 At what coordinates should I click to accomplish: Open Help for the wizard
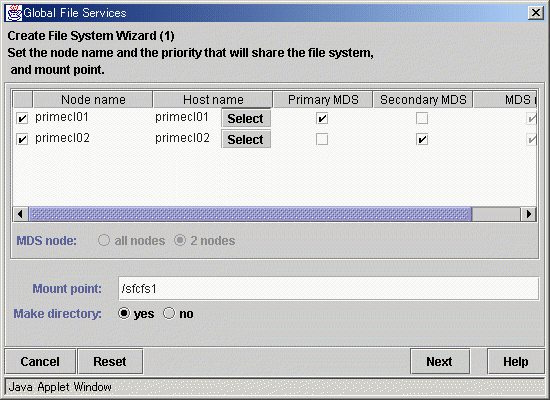pos(516,361)
